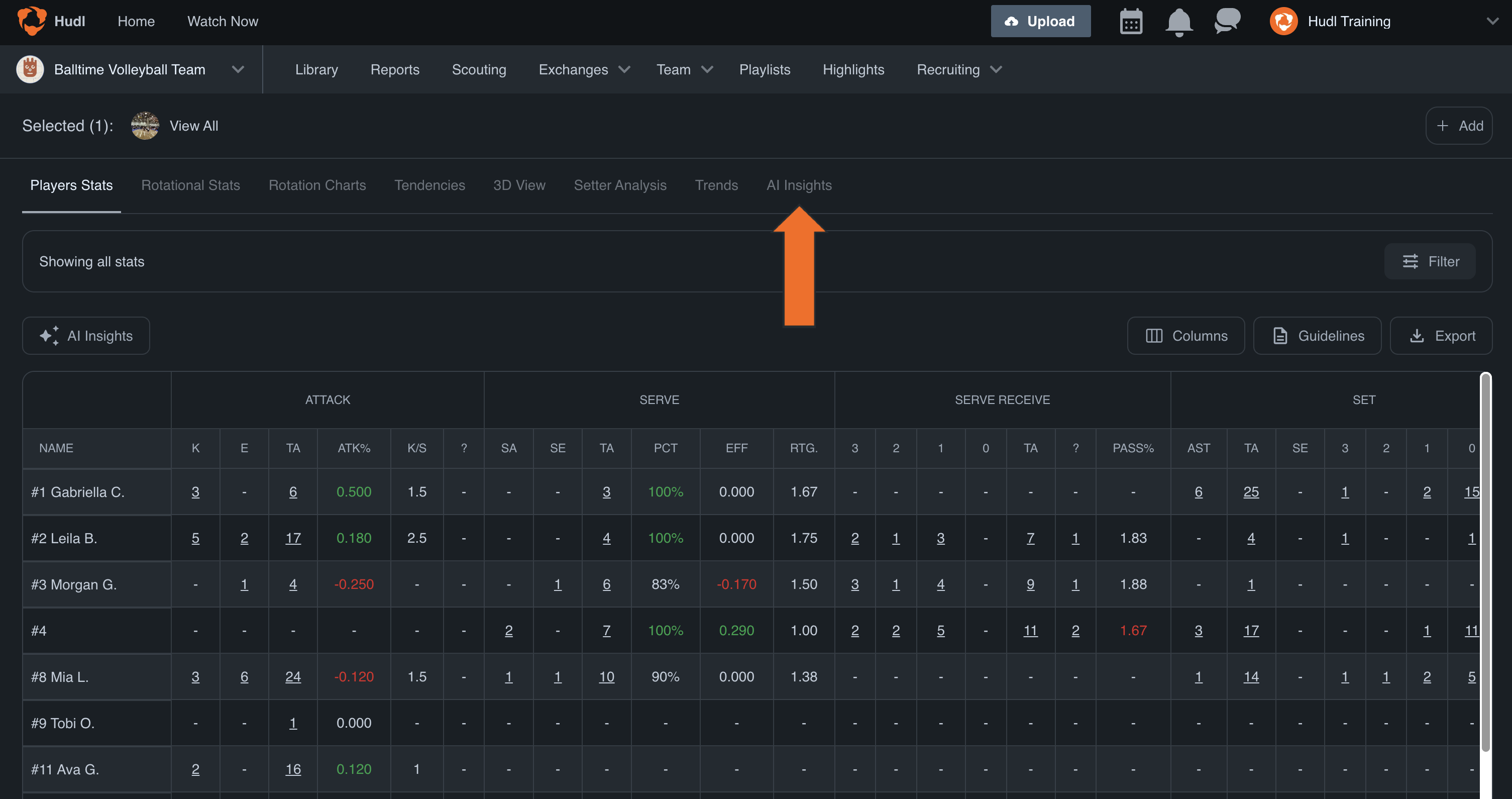Screen dimensions: 1512x799
Task: Expand the team switcher chevron
Action: click(x=238, y=69)
